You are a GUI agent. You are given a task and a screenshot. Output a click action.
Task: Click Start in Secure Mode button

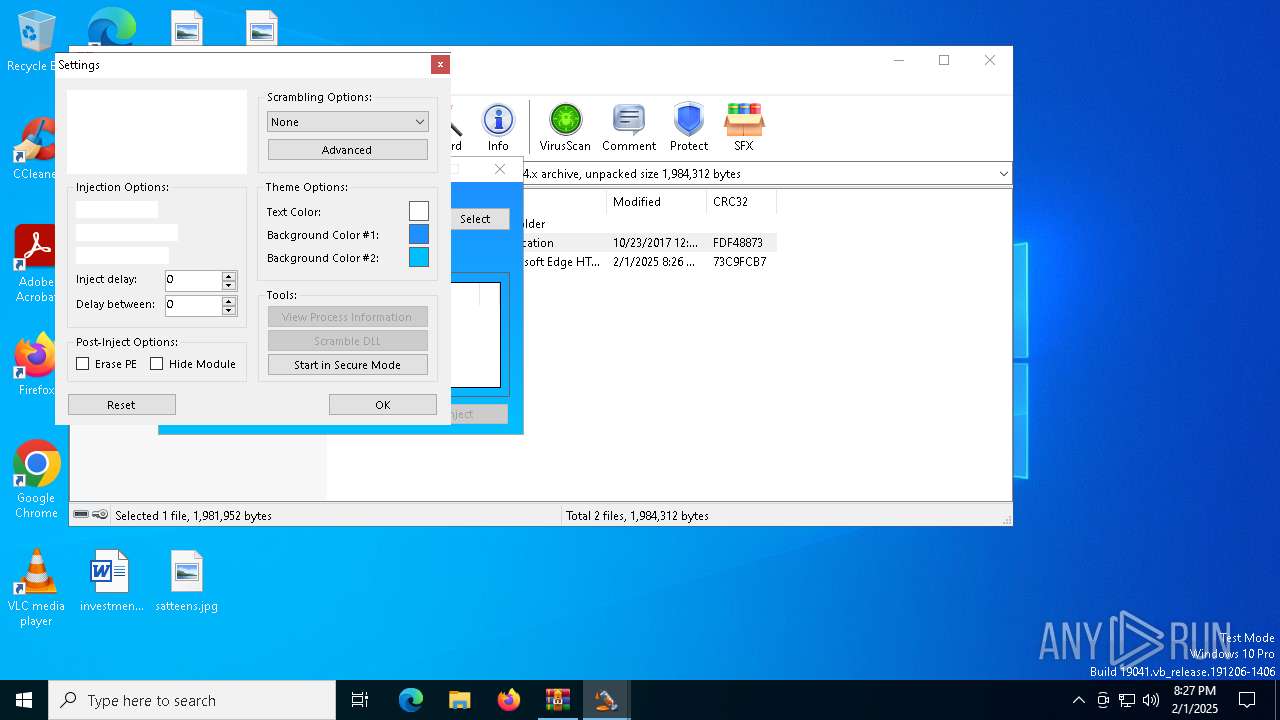pos(347,365)
